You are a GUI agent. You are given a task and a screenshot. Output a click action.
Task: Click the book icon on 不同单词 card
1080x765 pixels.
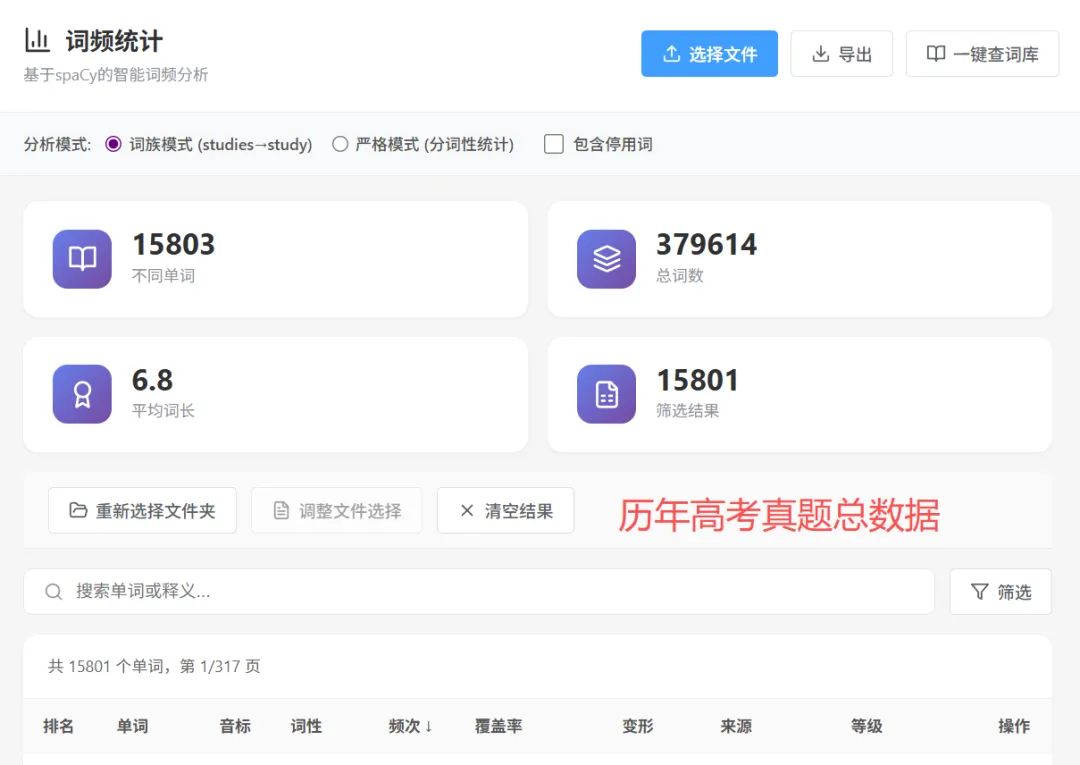point(81,258)
